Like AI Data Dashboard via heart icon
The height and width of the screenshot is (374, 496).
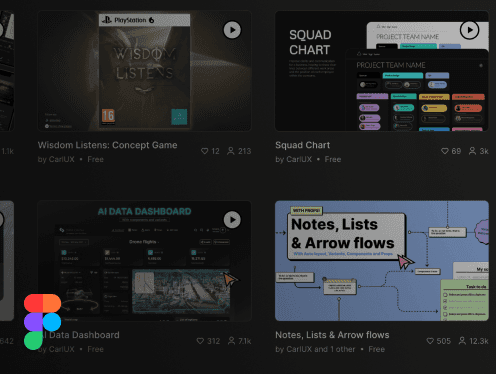(200, 341)
